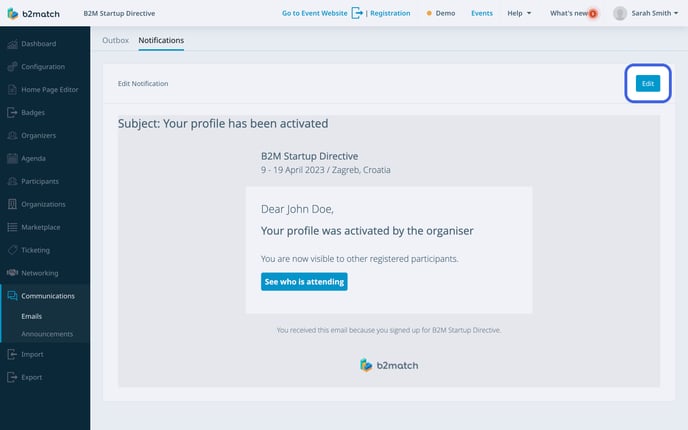Click the Marketplace list icon
Screen dimensions: 688x430
point(12,227)
